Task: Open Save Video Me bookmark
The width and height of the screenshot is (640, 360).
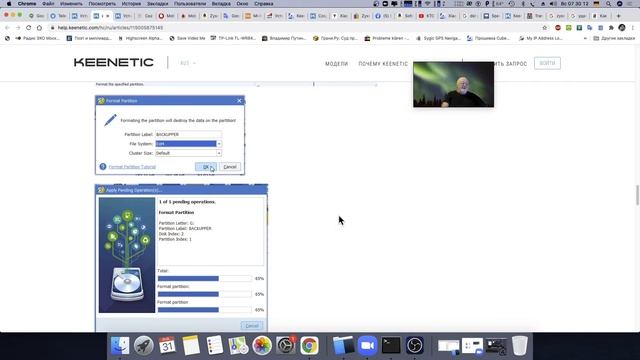Action: tap(187, 38)
